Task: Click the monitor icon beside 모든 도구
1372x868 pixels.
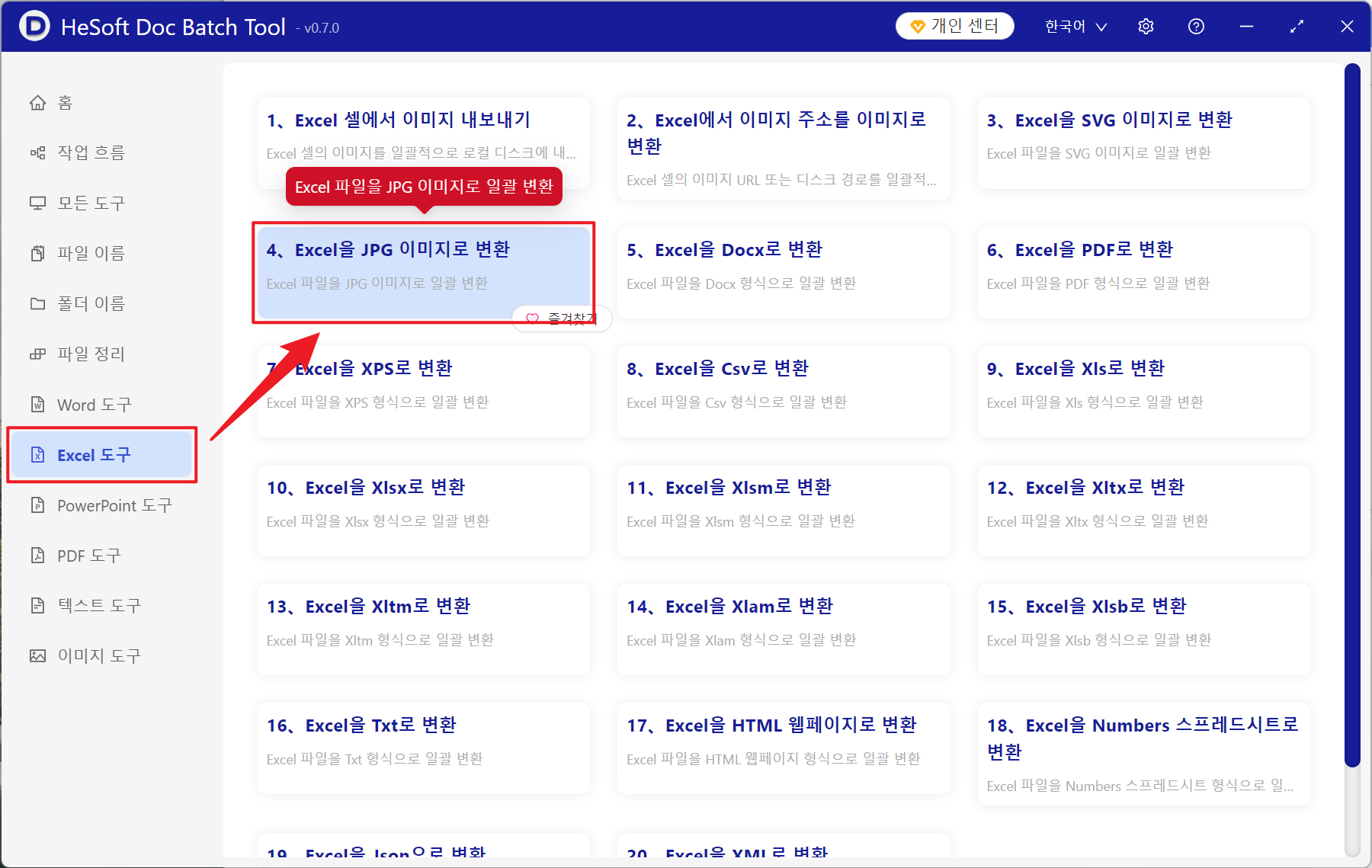Action: [x=37, y=203]
